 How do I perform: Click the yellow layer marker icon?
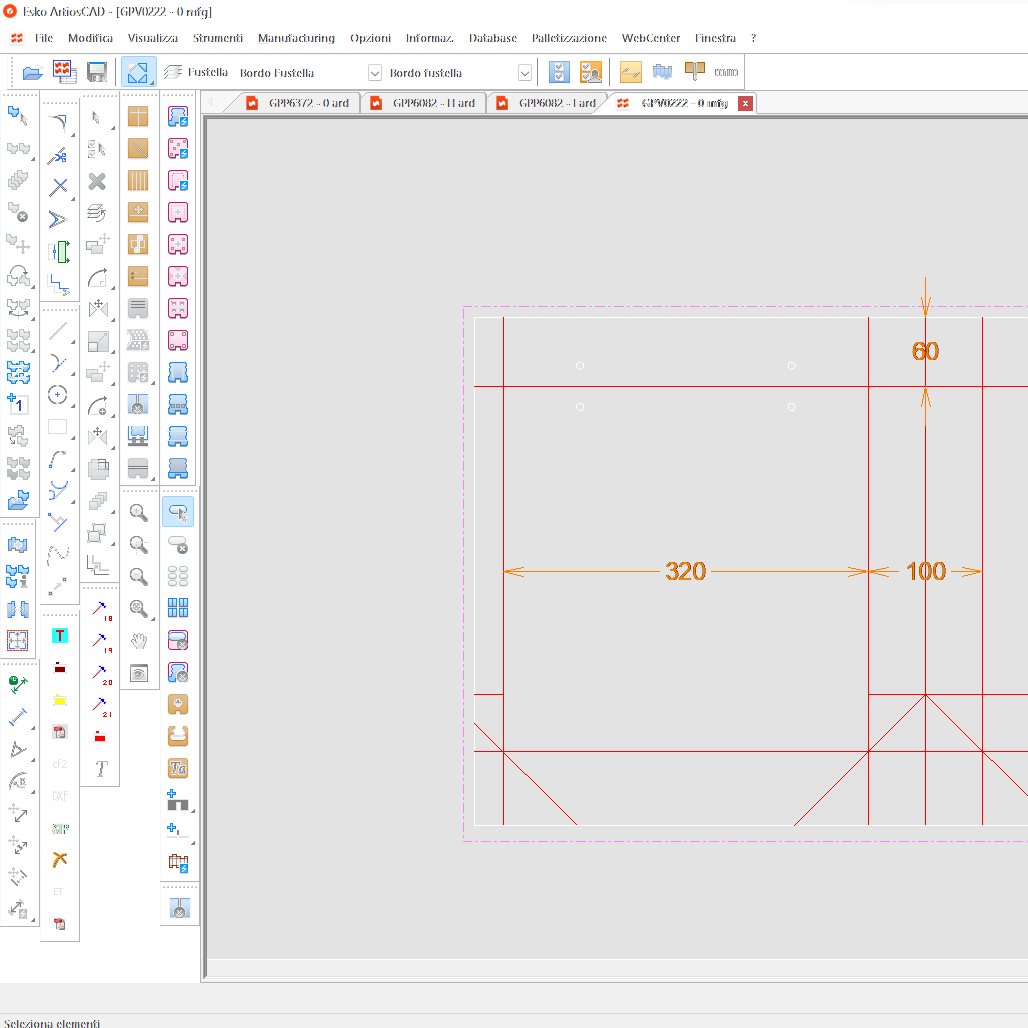pyautogui.click(x=60, y=700)
